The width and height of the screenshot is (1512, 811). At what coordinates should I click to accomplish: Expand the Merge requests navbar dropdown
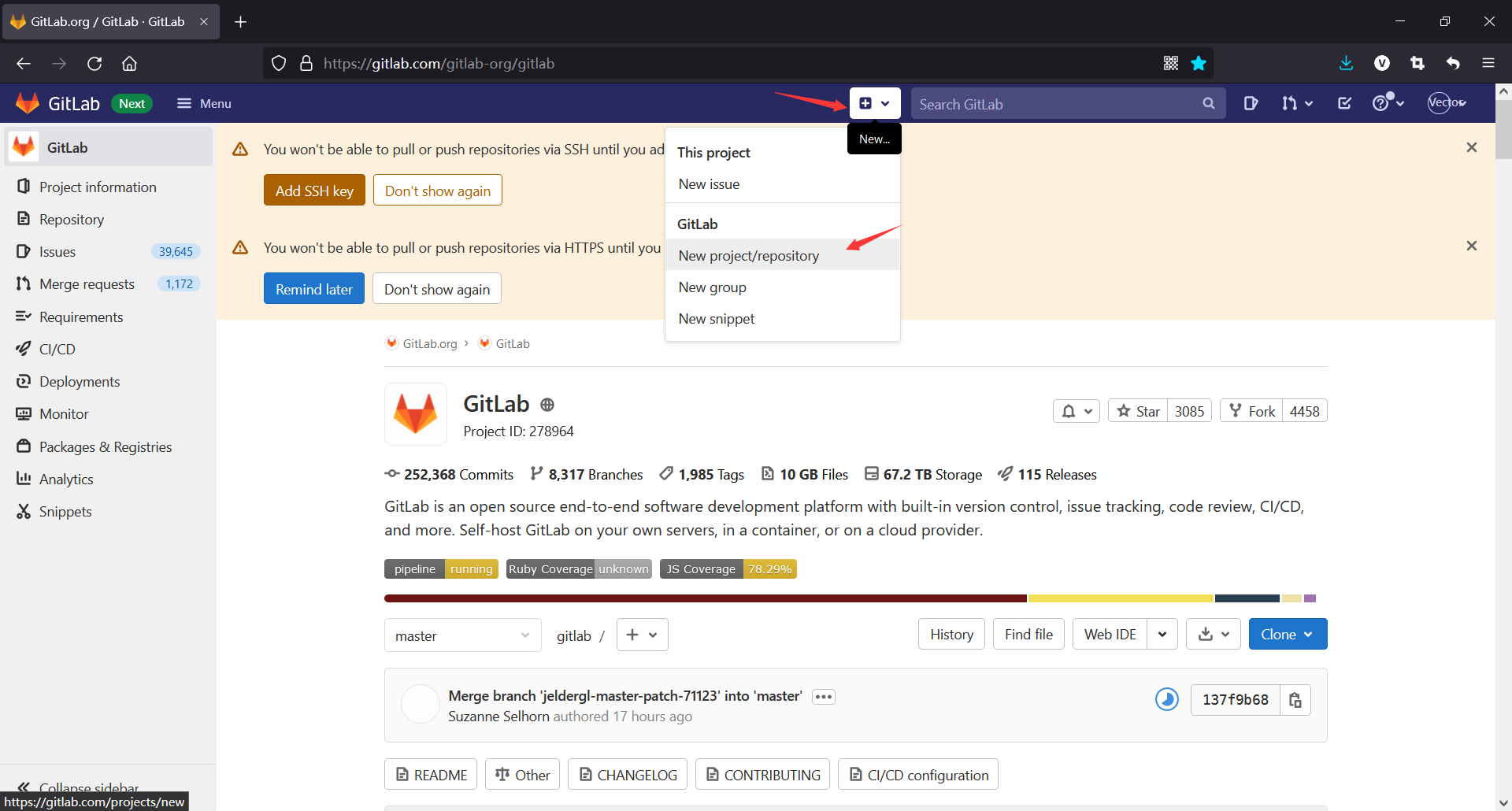pos(1297,103)
